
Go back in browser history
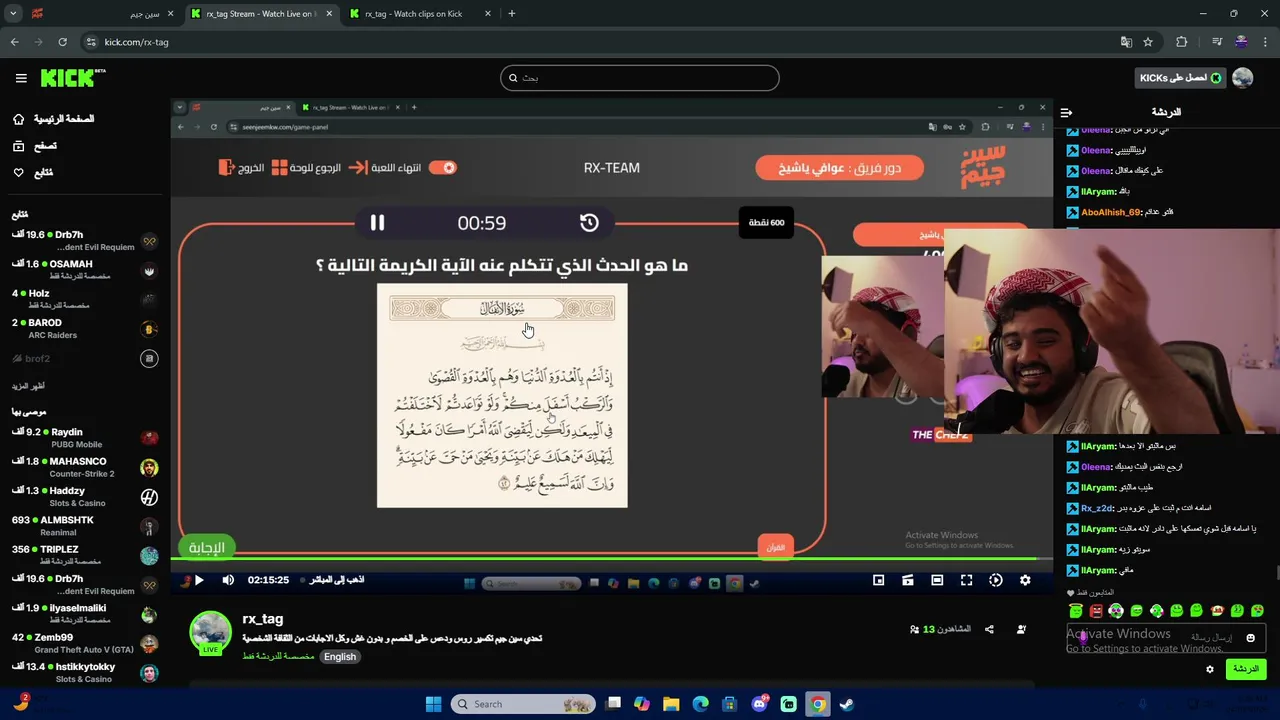click(x=14, y=42)
